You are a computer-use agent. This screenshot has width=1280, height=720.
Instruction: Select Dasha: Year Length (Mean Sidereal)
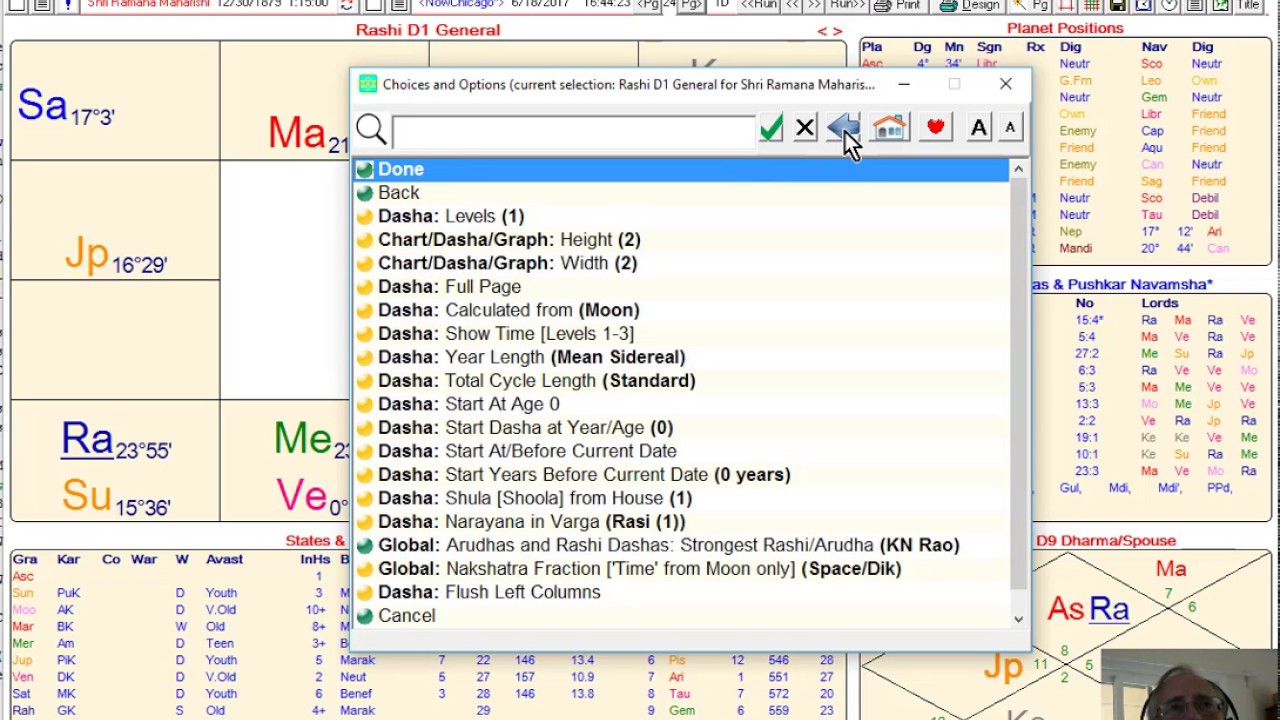682,357
